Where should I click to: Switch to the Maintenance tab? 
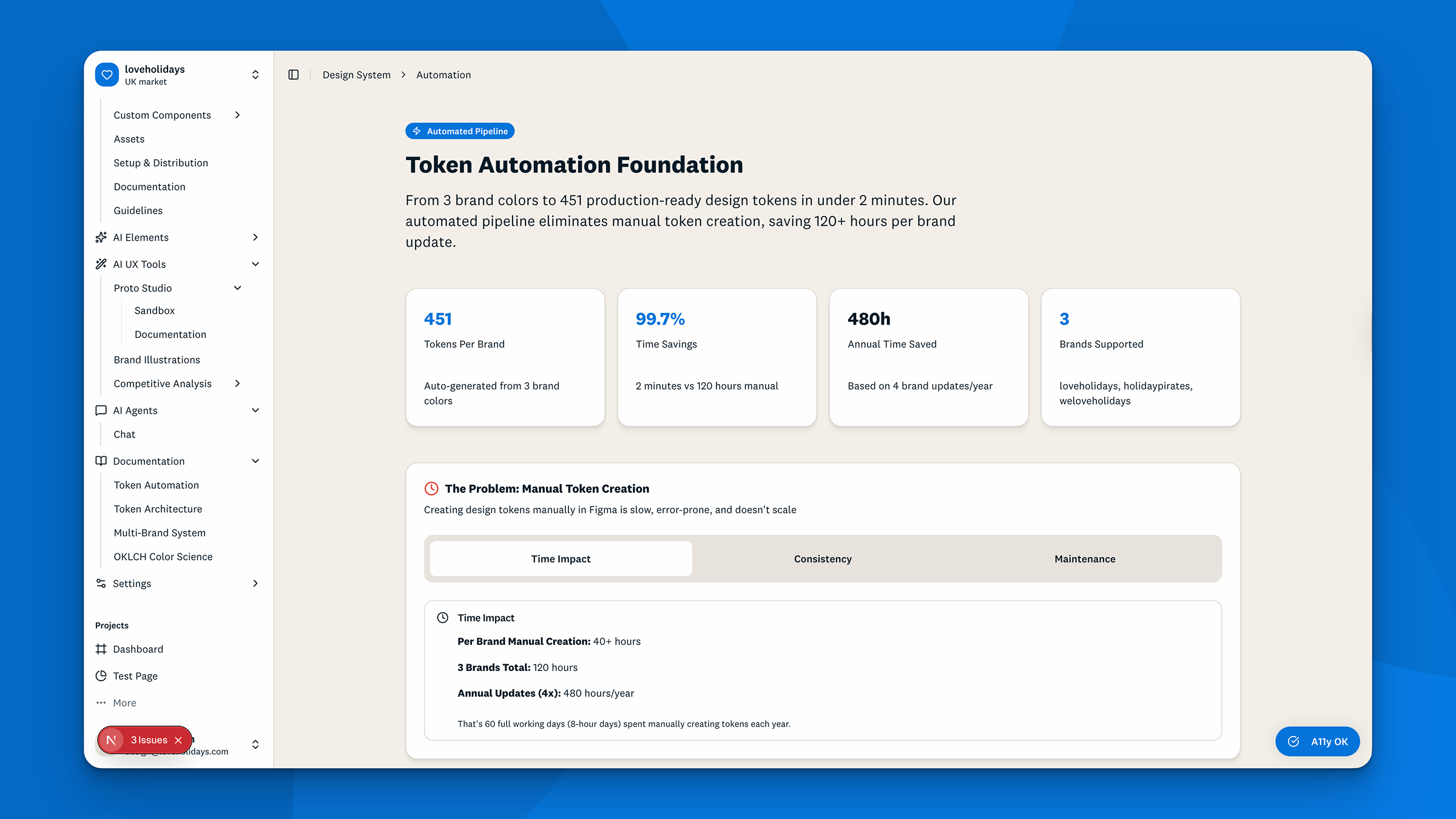pos(1085,559)
